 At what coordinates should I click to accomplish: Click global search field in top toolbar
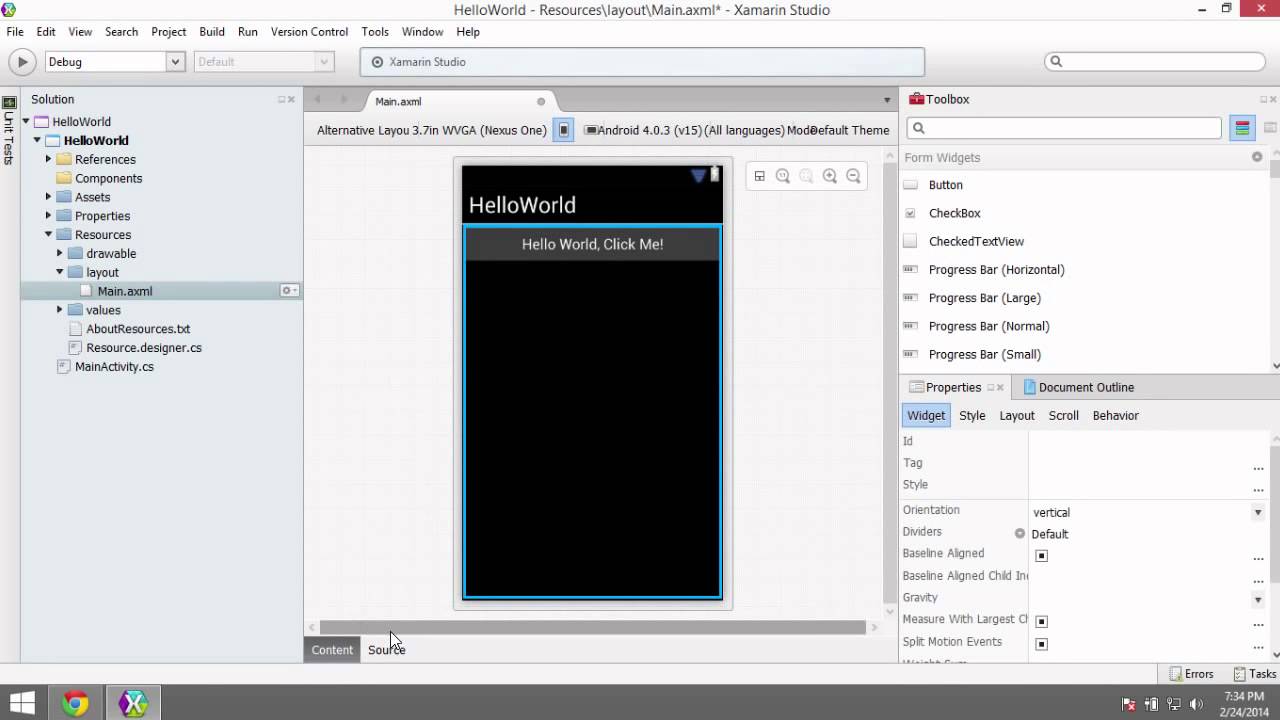coord(1157,62)
